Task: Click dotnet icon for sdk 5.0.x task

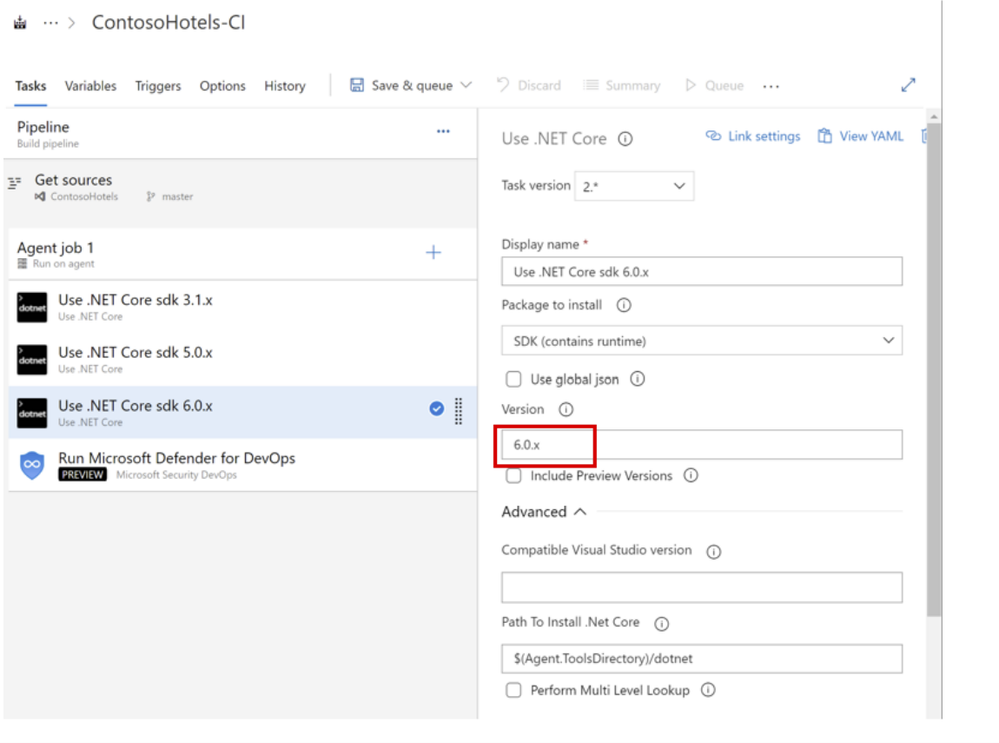Action: [x=32, y=360]
